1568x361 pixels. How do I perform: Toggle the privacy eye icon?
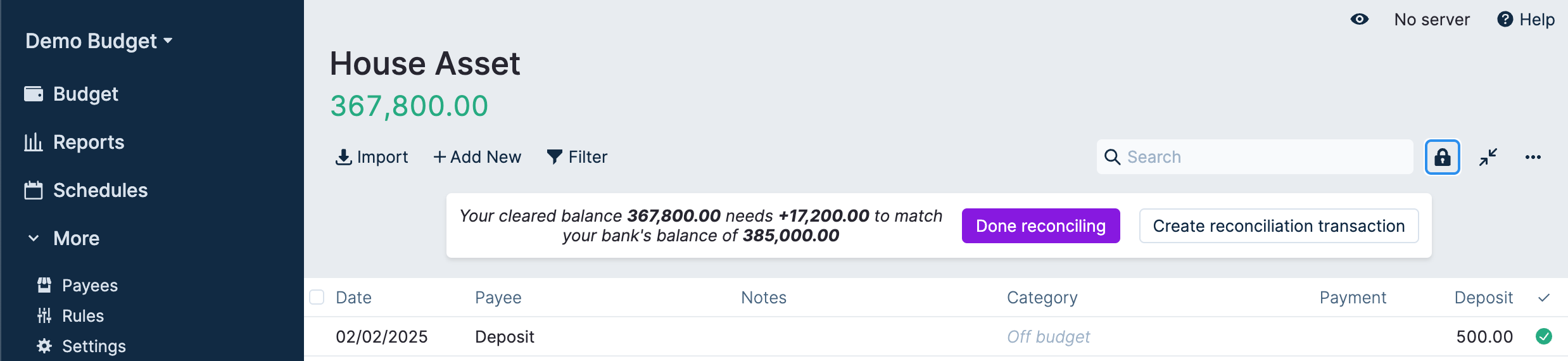1359,20
